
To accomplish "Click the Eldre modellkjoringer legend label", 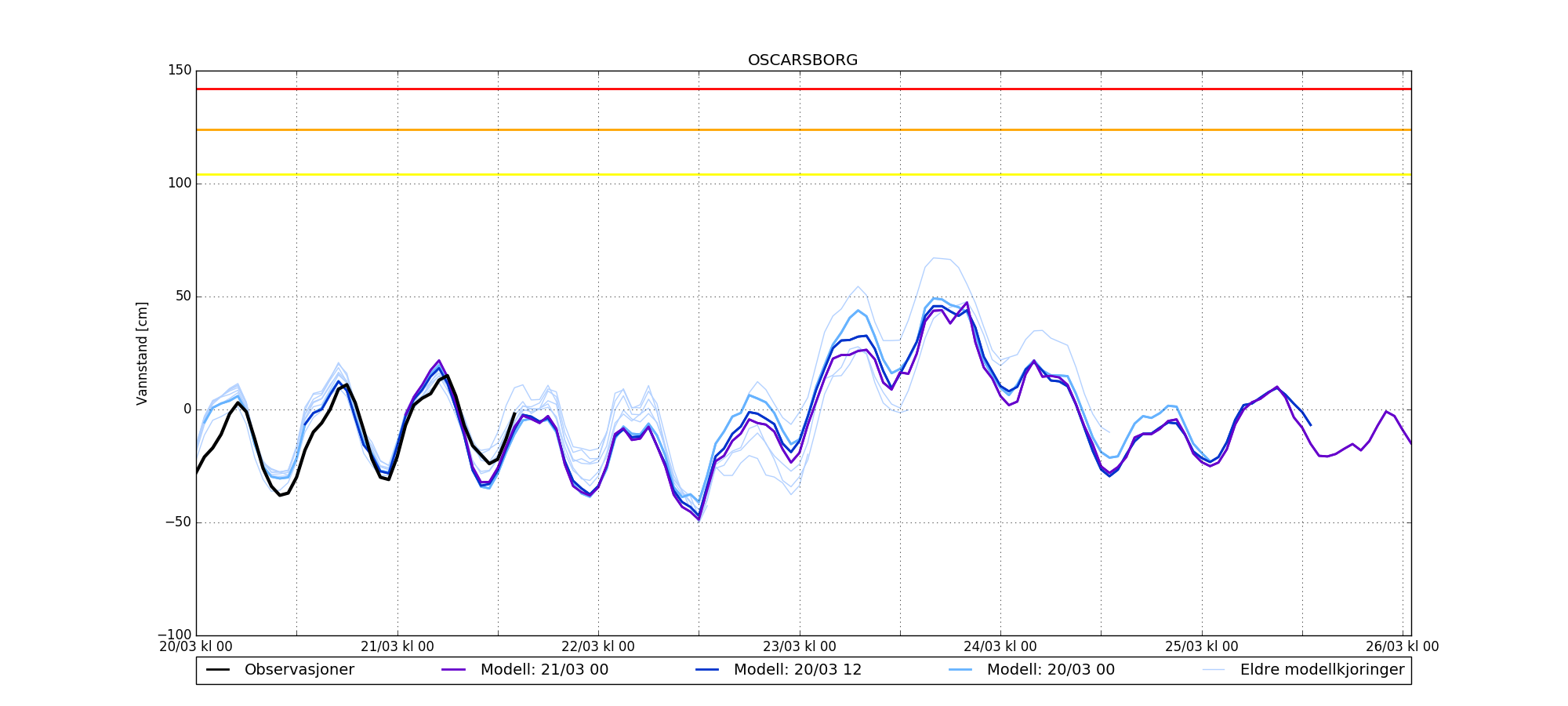I will pyautogui.click(x=1323, y=670).
